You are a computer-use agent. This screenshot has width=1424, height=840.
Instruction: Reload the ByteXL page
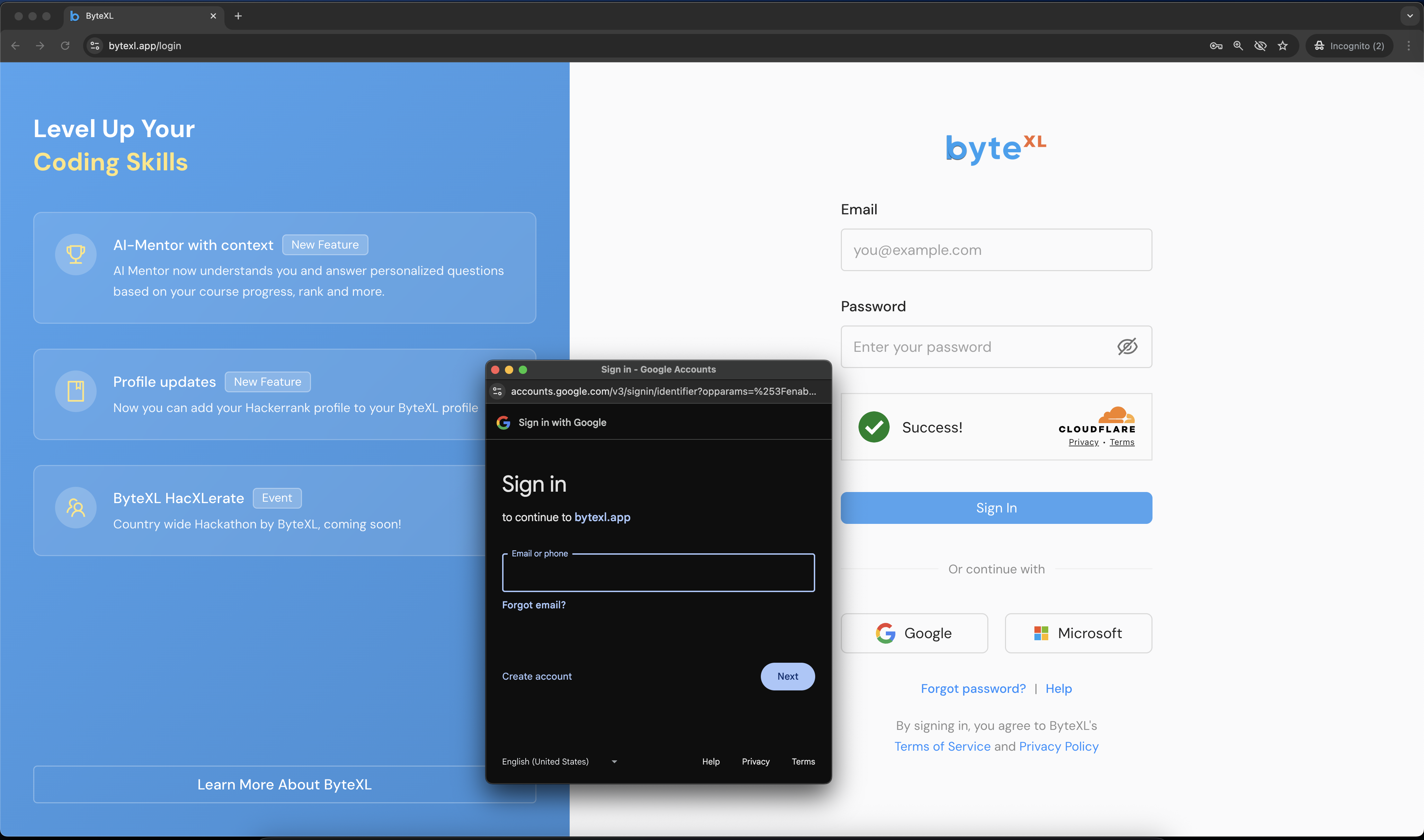point(65,46)
